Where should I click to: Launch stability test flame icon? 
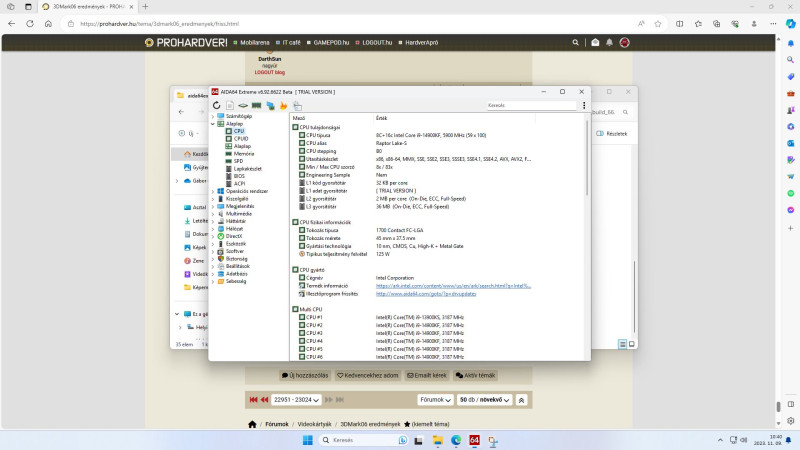point(283,106)
